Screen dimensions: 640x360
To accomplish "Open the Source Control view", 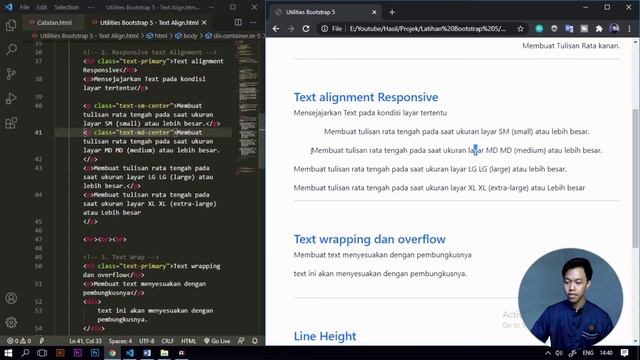I will pos(11,74).
